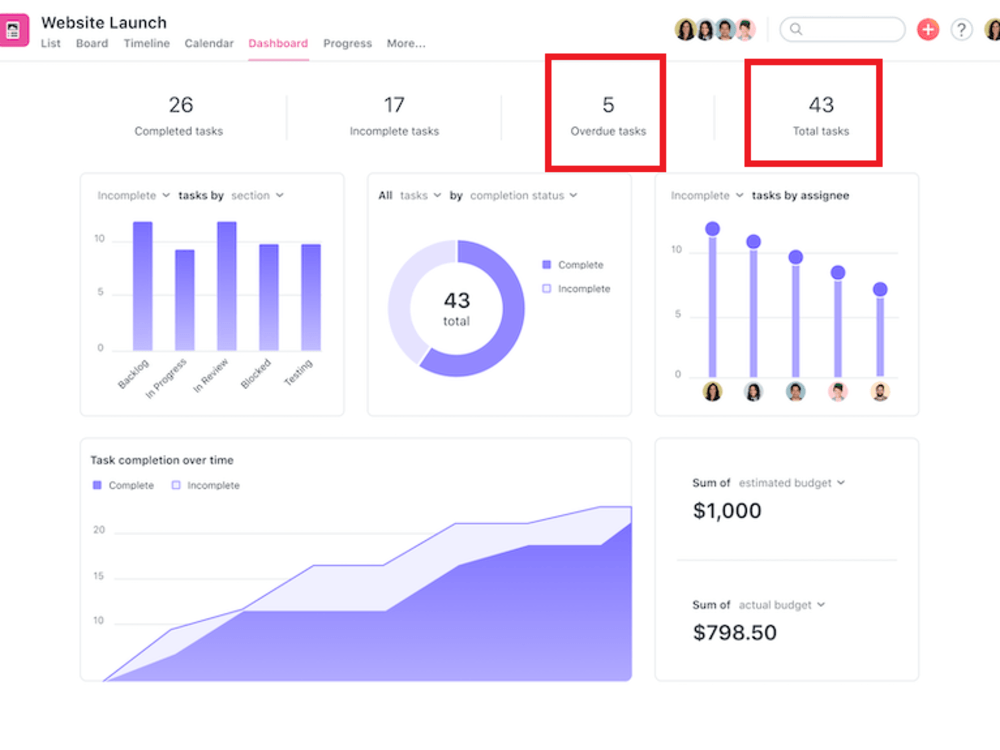Open section dropdown in bar chart
This screenshot has width=1000, height=750.
tap(257, 195)
